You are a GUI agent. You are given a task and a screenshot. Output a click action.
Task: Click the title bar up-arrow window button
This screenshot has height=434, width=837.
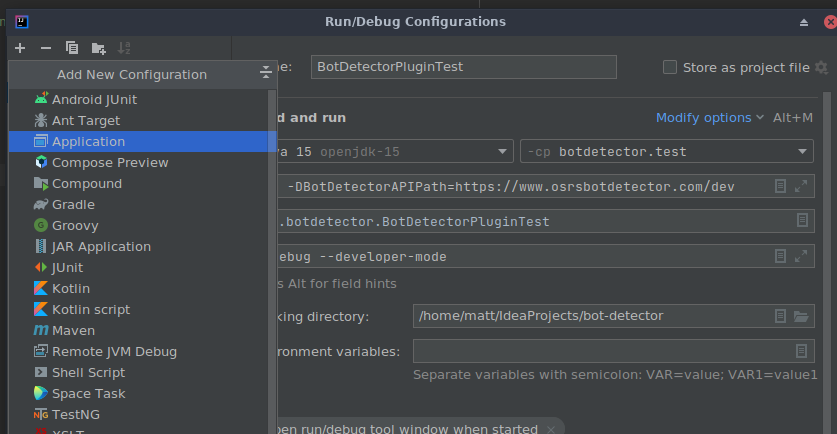click(803, 22)
